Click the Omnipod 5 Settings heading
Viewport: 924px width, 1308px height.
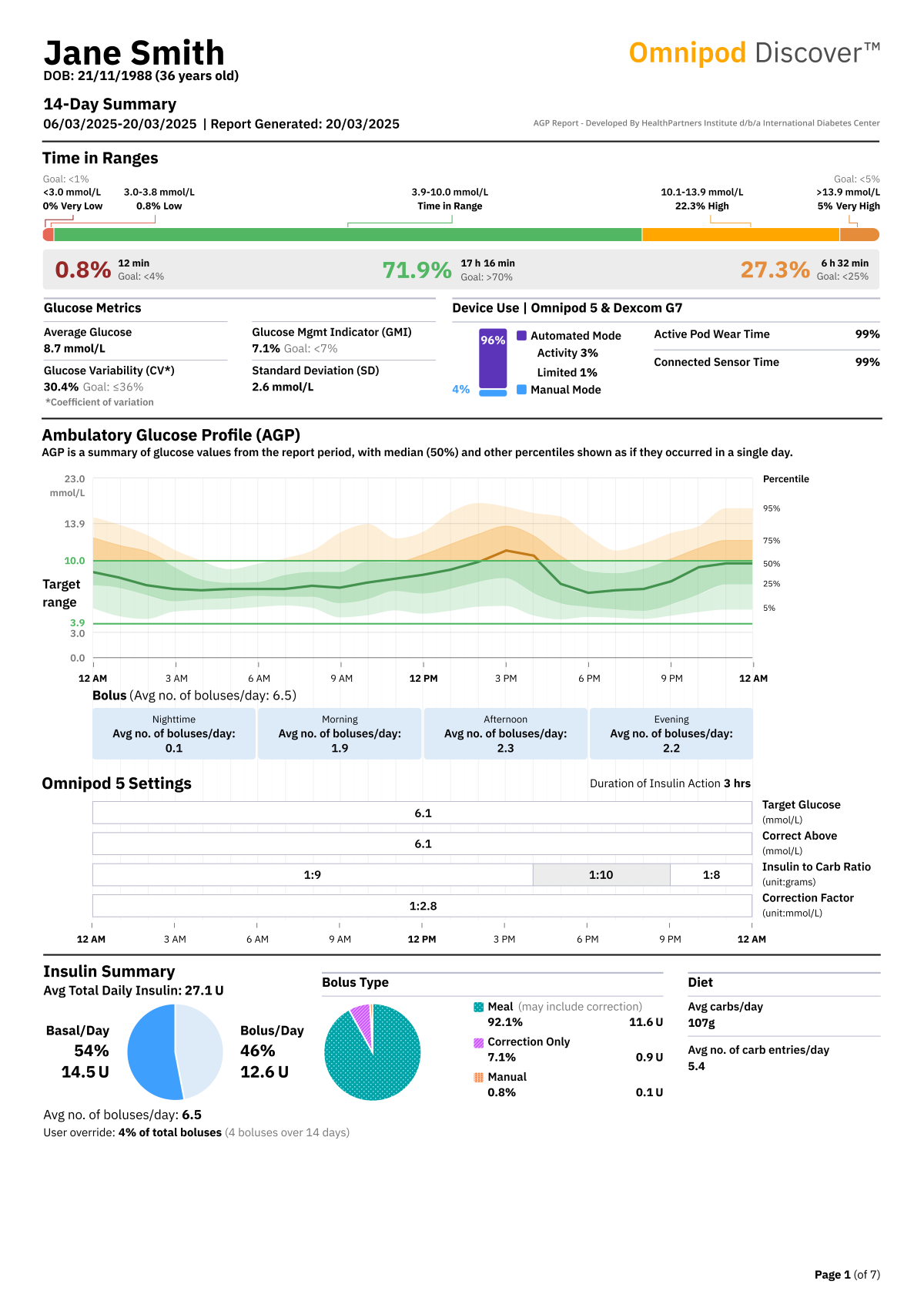(x=116, y=783)
